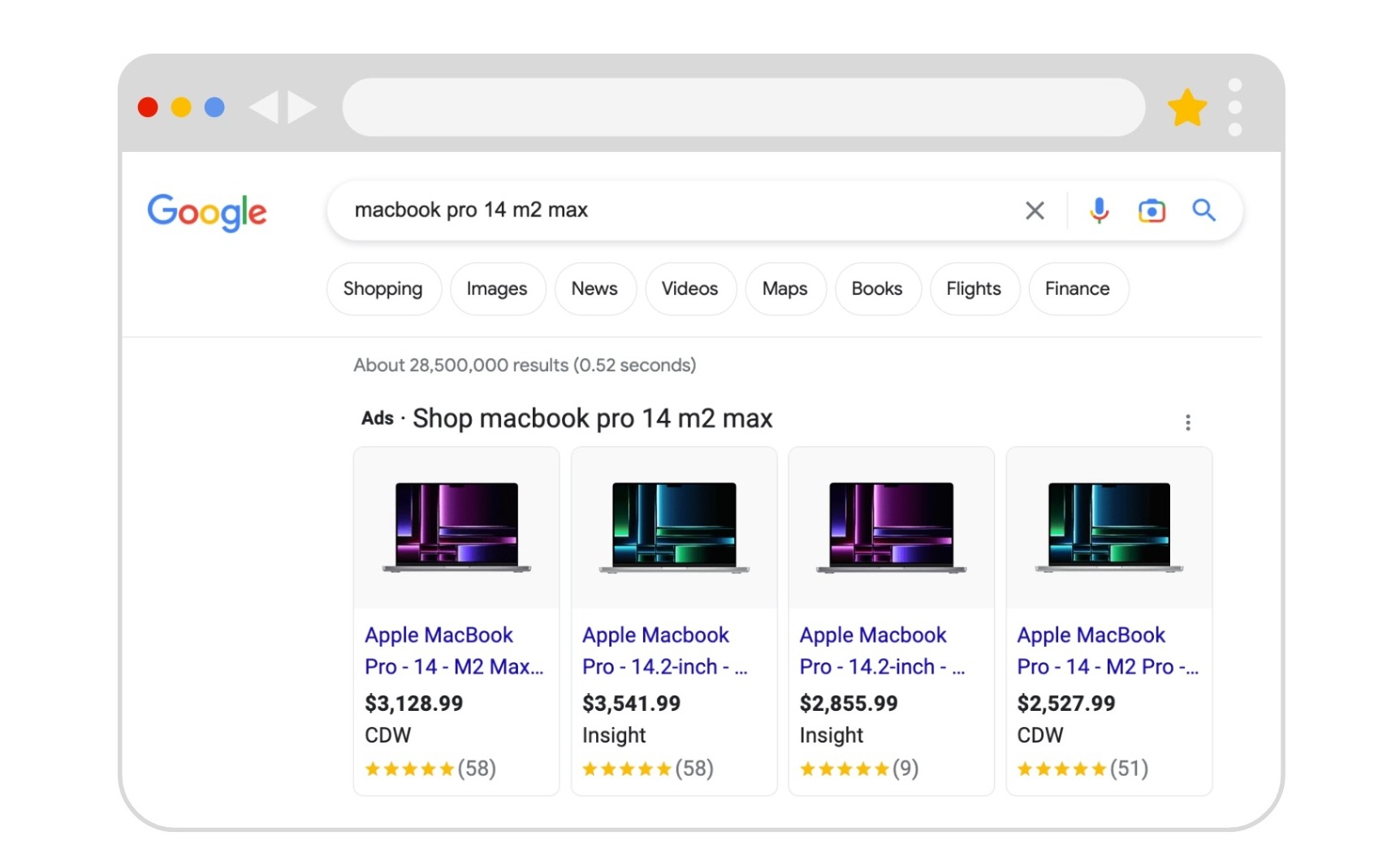Click the (51) star rating
Screen dimensions: 1400x862
pyautogui.click(x=1083, y=769)
